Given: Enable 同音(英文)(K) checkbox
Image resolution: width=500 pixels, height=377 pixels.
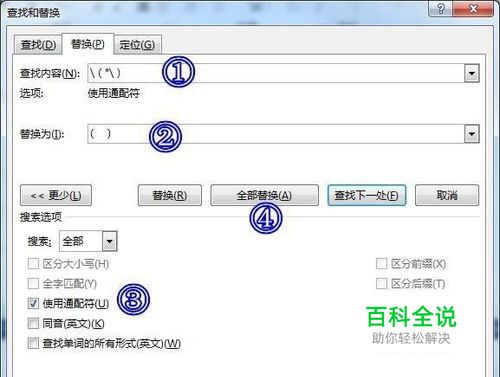Looking at the screenshot, I should click(x=33, y=323).
